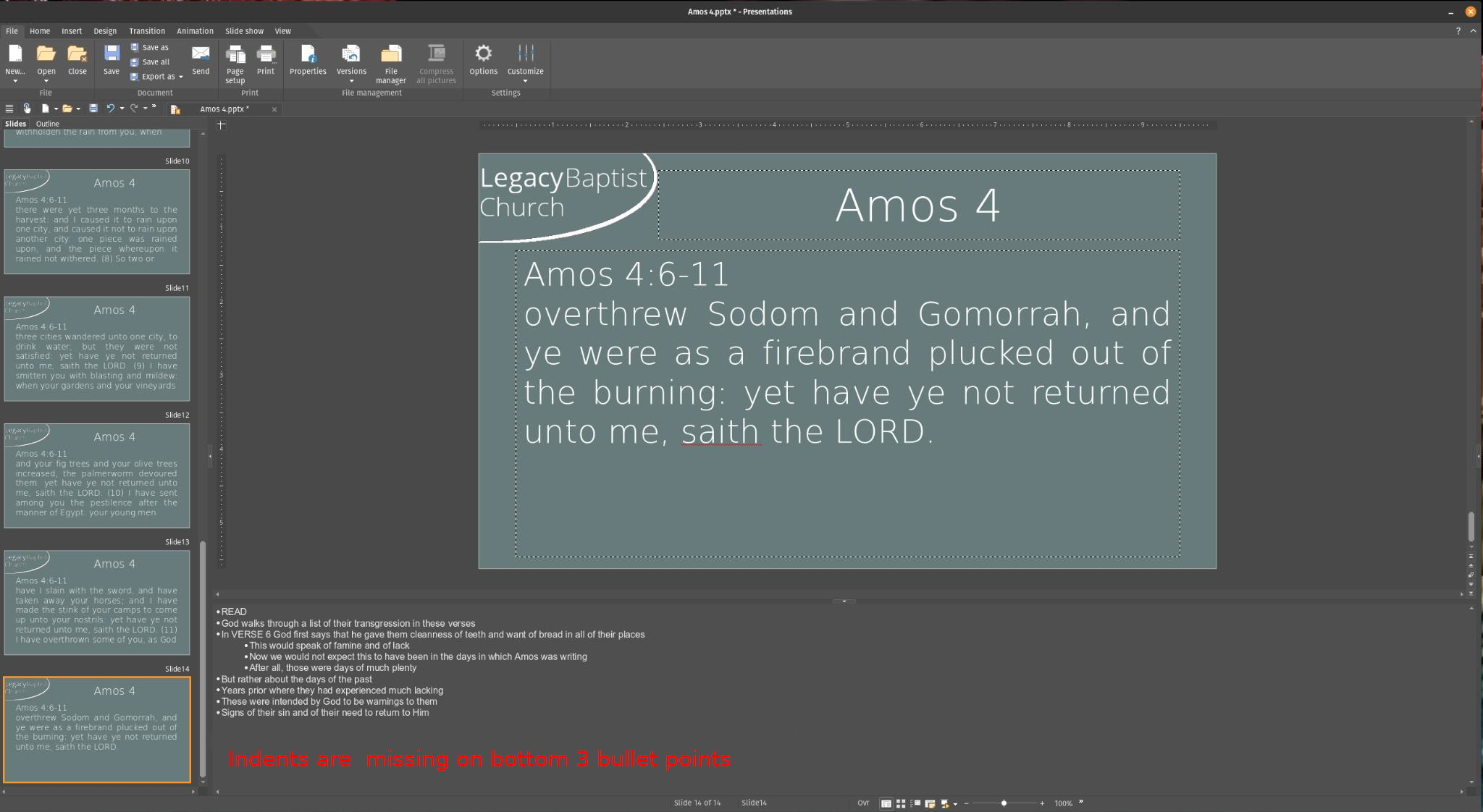Click the Send envelope icon
Screen dimensions: 1483x812
(x=201, y=59)
